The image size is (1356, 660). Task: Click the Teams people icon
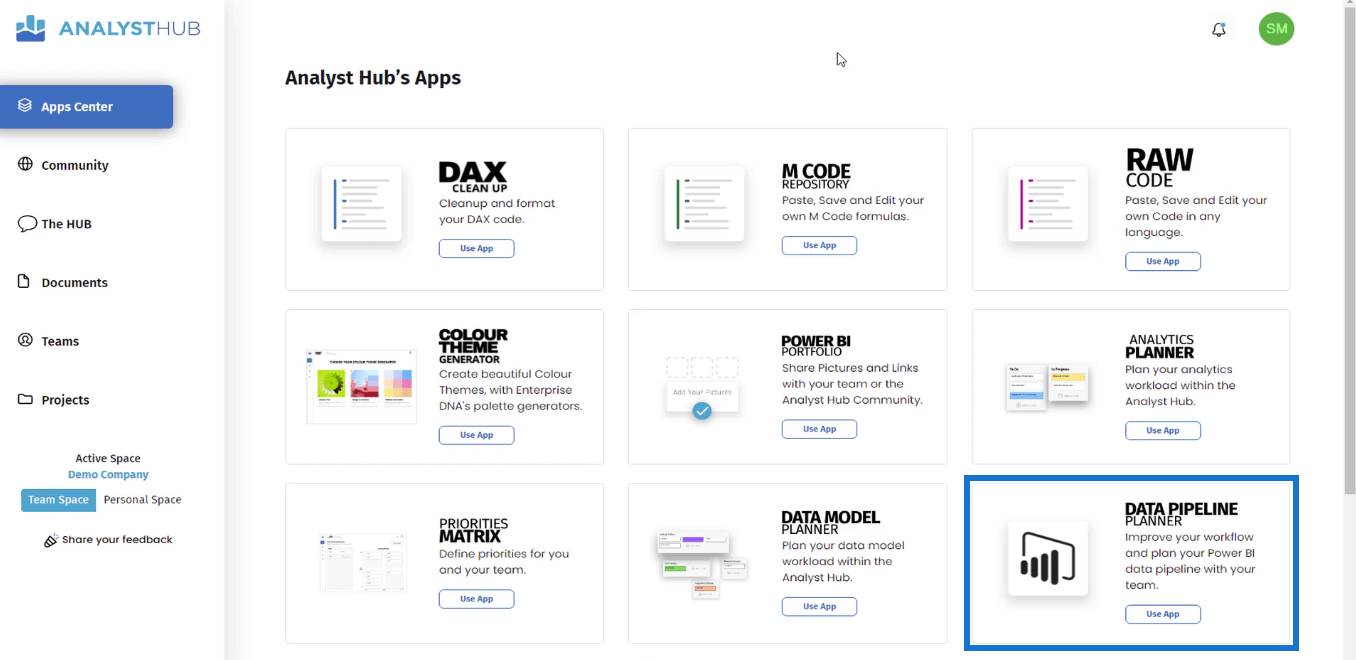(x=25, y=340)
